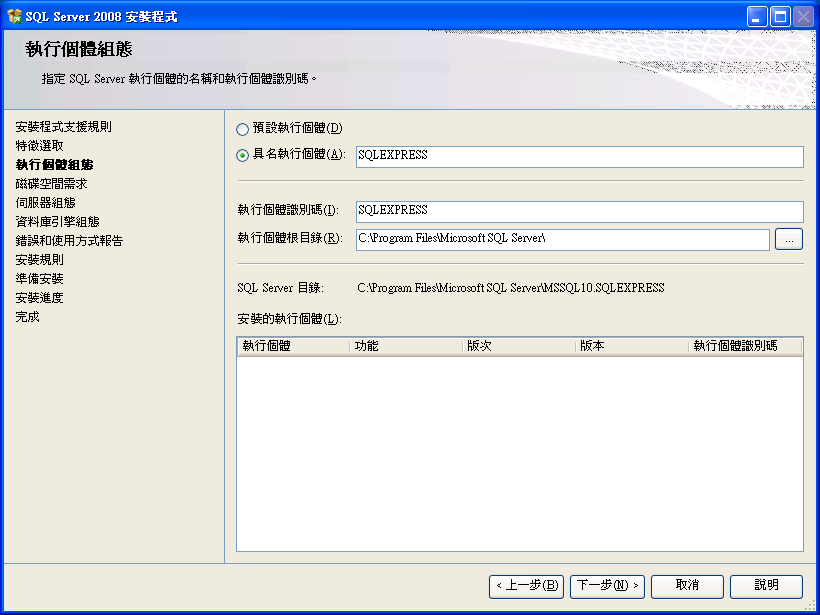820x615 pixels.
Task: Minimize the setup window
Action: tap(756, 17)
